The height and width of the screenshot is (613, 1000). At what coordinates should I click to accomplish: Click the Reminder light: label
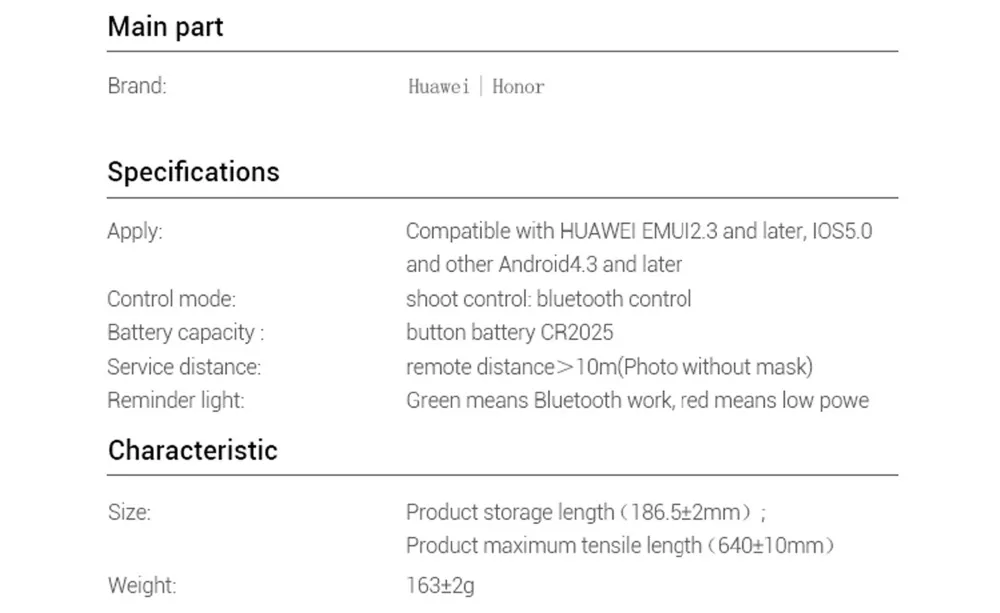click(175, 400)
